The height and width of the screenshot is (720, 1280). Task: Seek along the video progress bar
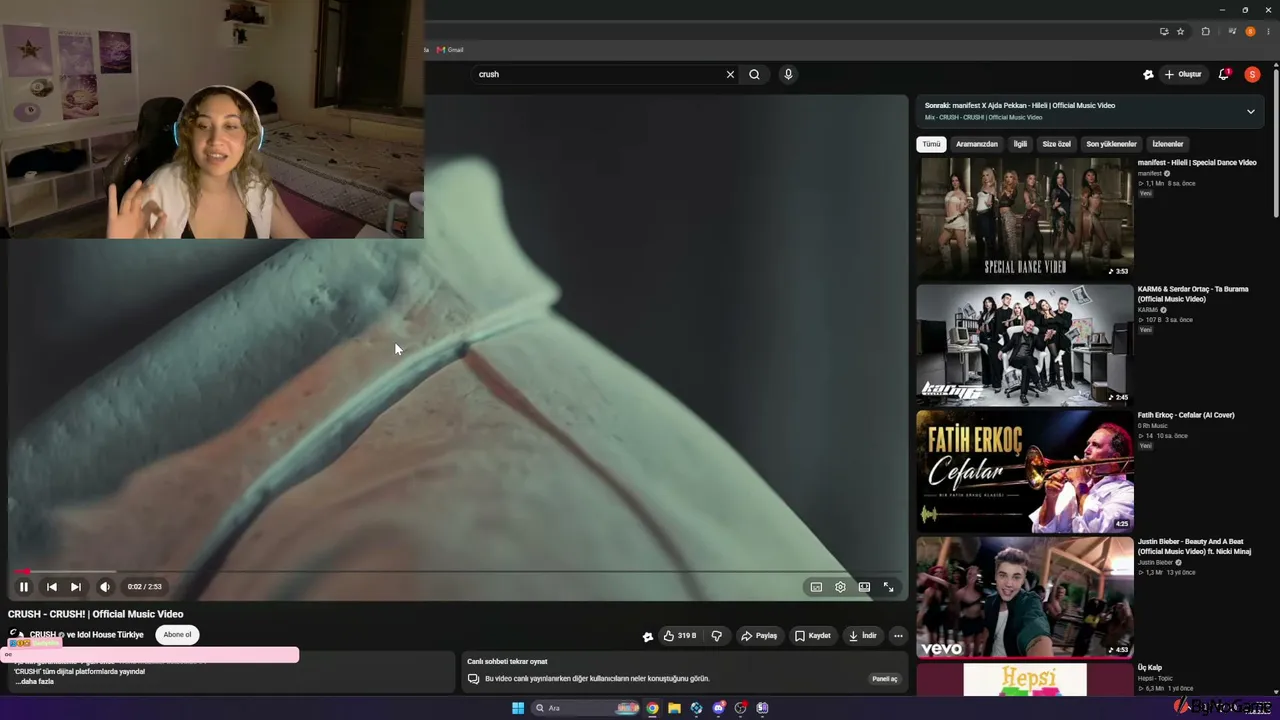coord(458,572)
